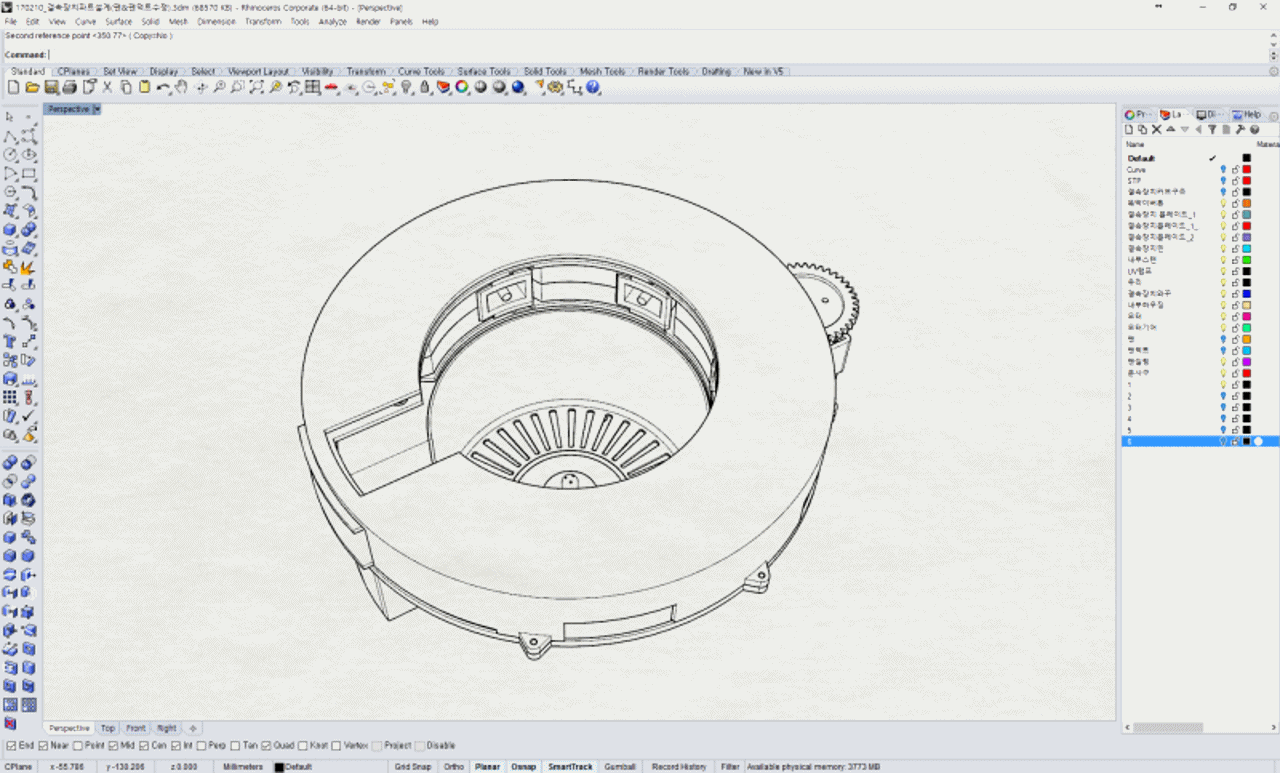
Task: Click the layer filter funnel icon
Action: coord(1212,129)
